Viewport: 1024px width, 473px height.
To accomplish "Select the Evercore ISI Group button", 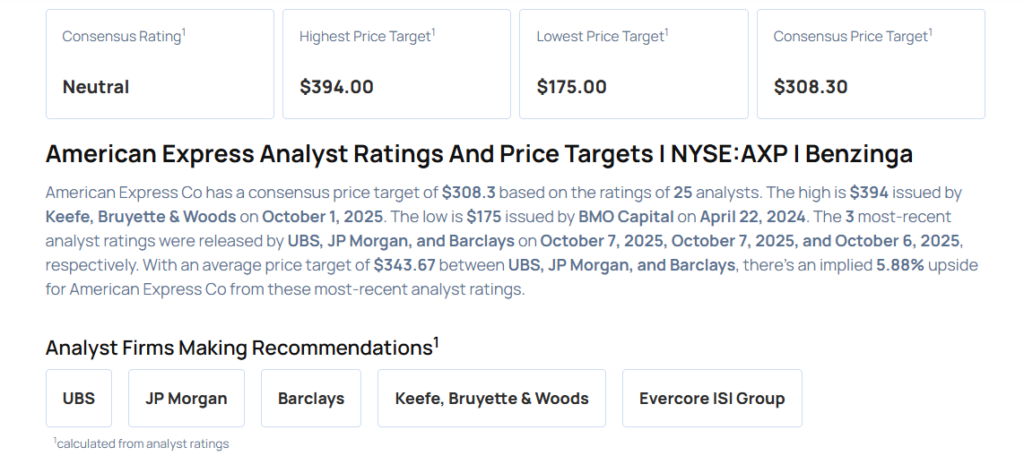I will (x=711, y=398).
